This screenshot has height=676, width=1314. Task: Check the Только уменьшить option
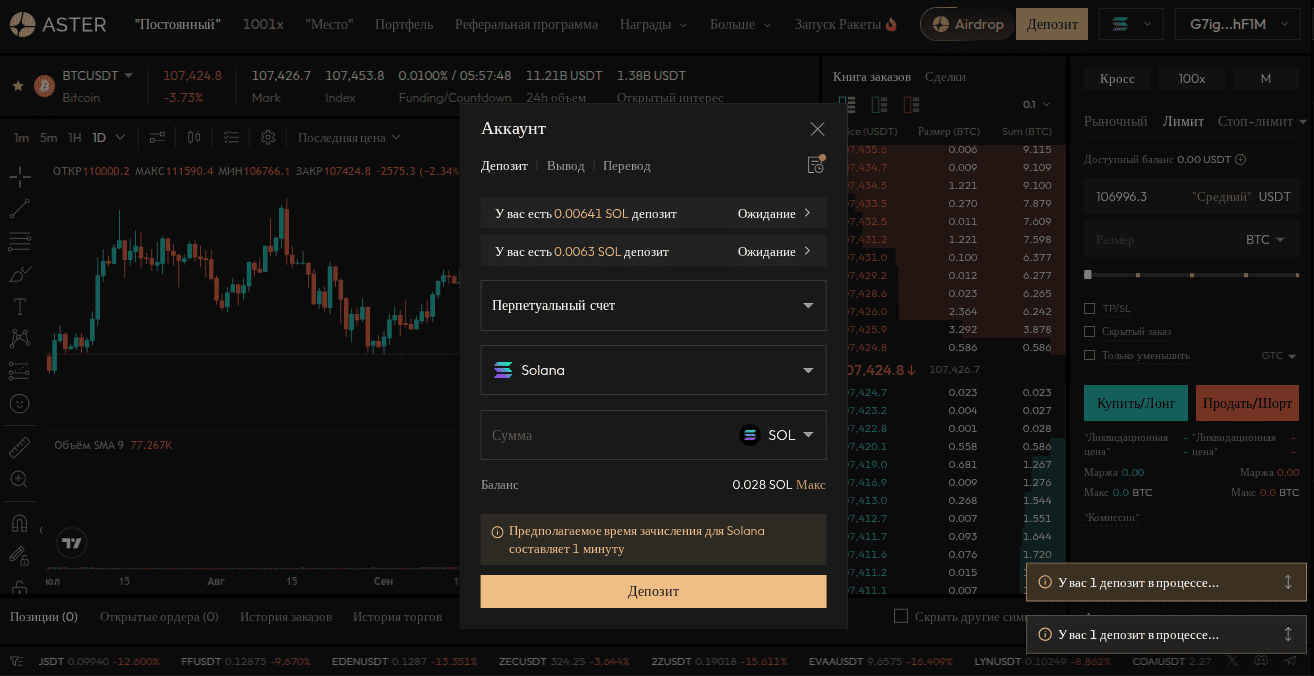tap(1090, 355)
